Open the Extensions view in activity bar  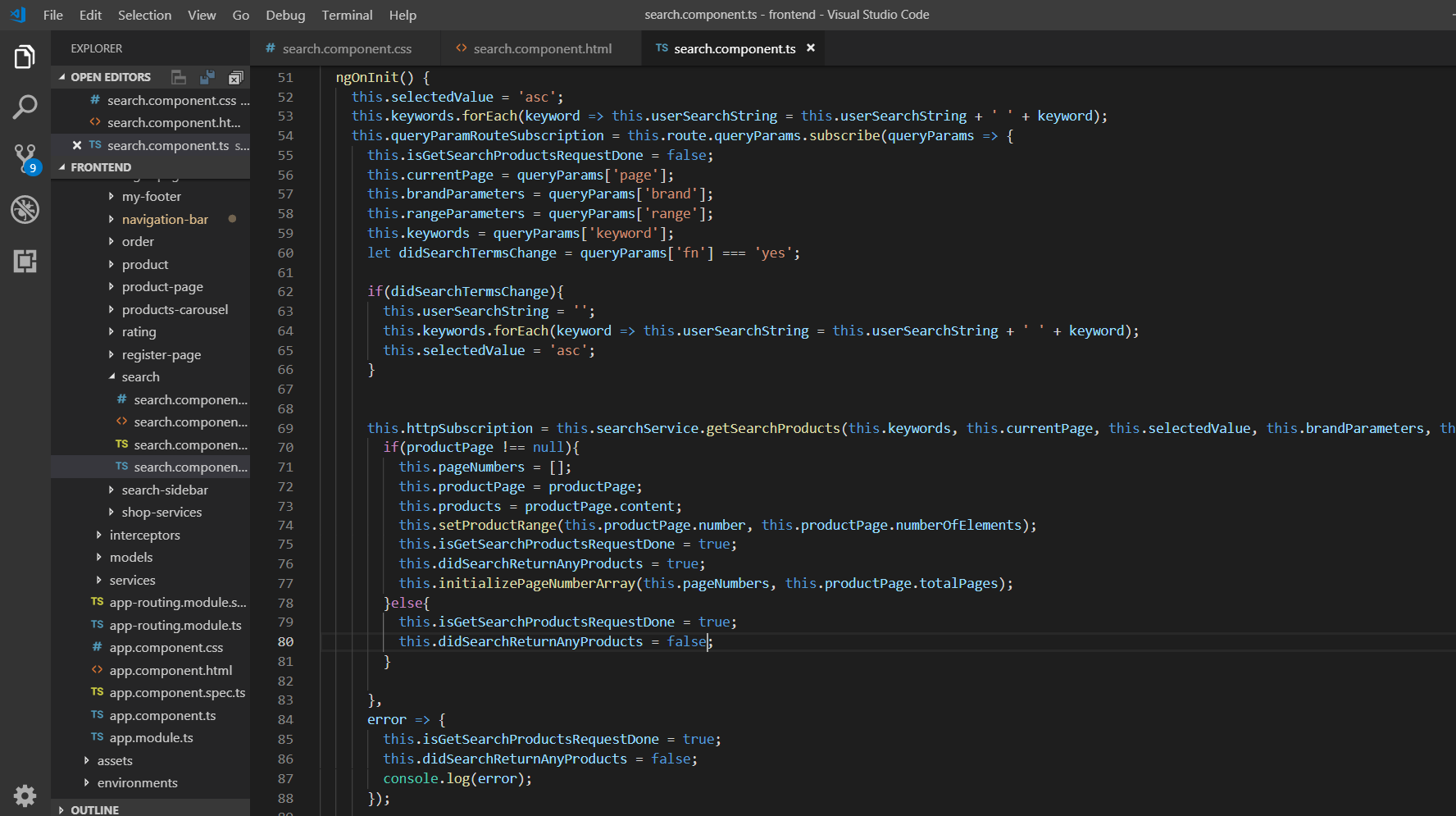coord(25,262)
